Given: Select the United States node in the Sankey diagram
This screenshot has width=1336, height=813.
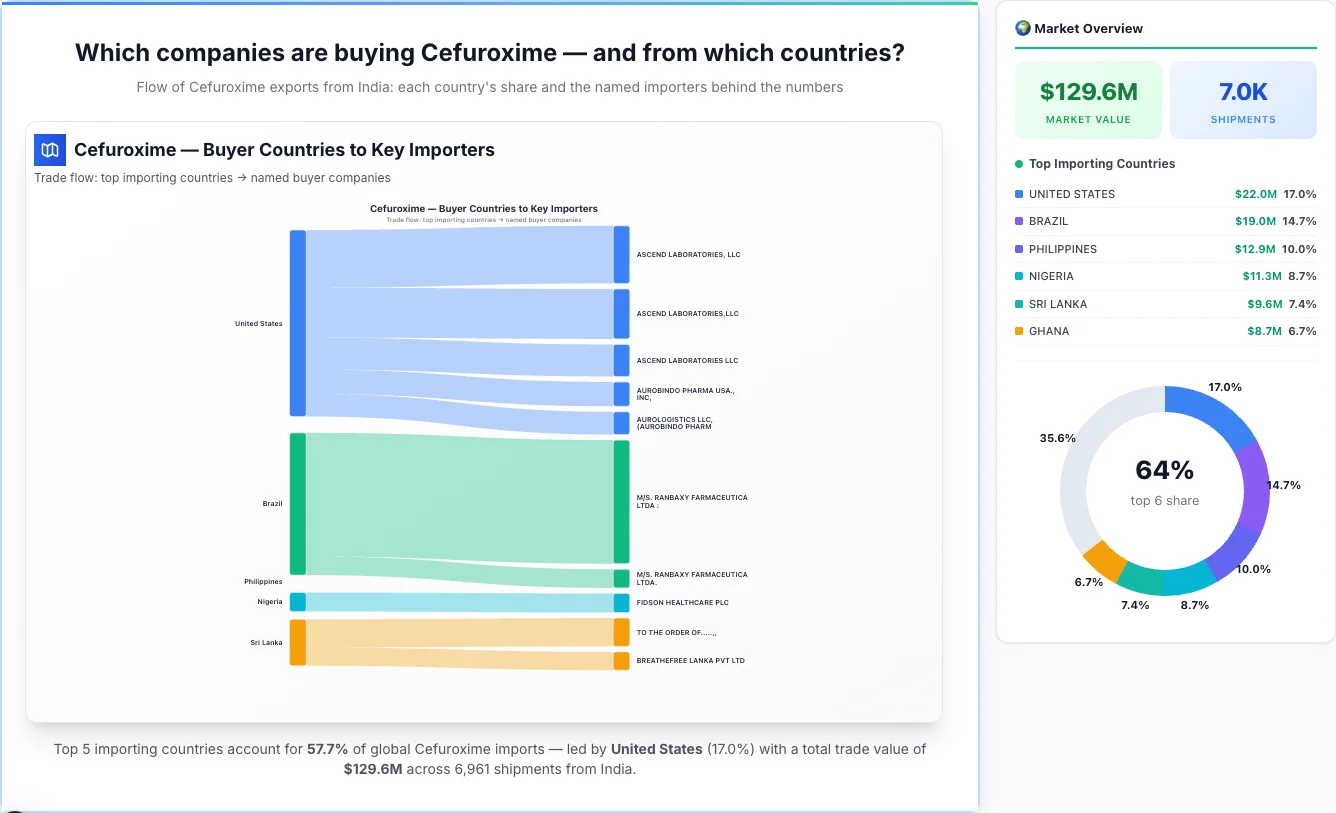Looking at the screenshot, I should click(x=296, y=322).
